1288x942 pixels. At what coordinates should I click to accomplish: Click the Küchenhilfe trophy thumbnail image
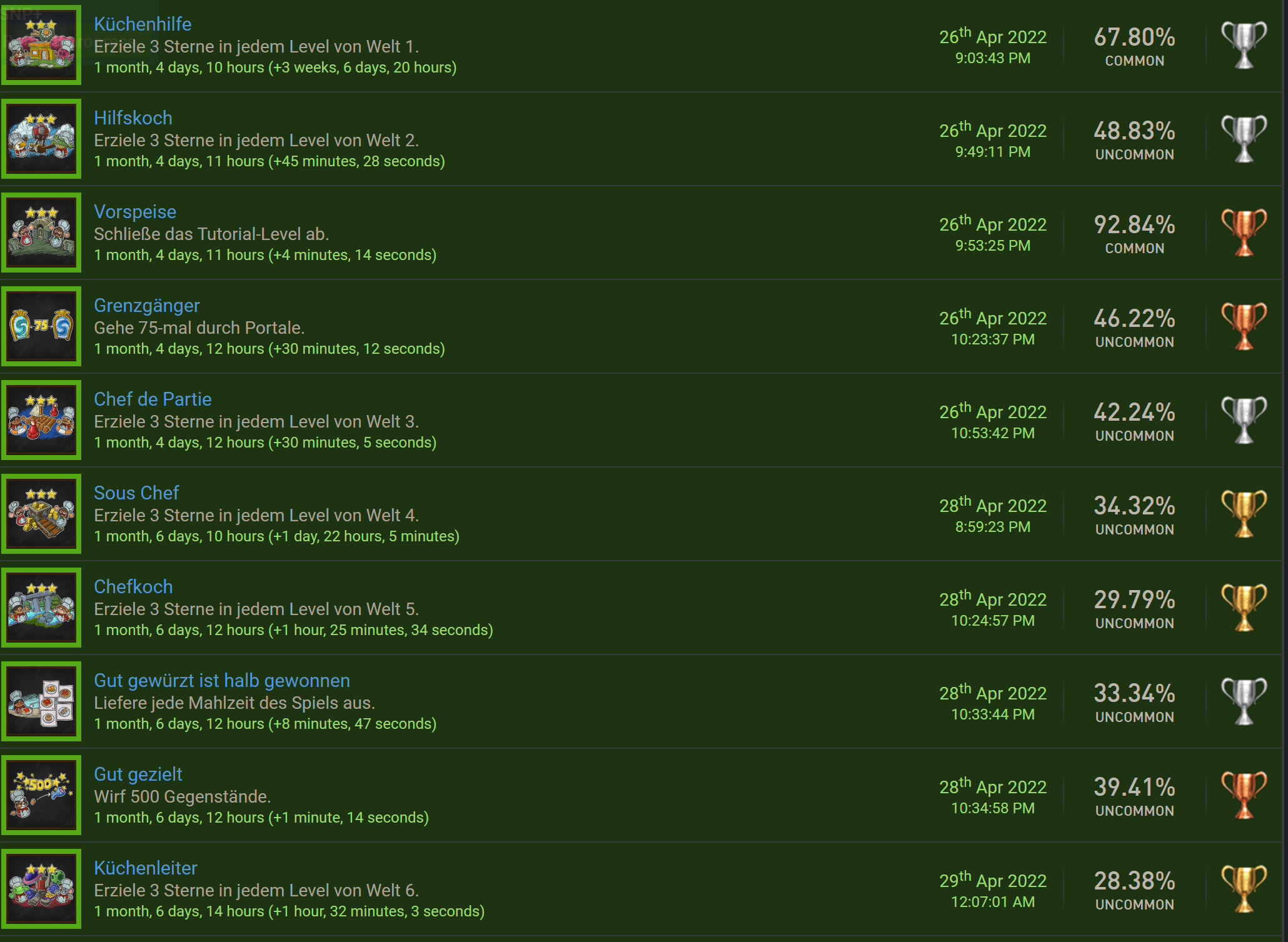coord(41,45)
